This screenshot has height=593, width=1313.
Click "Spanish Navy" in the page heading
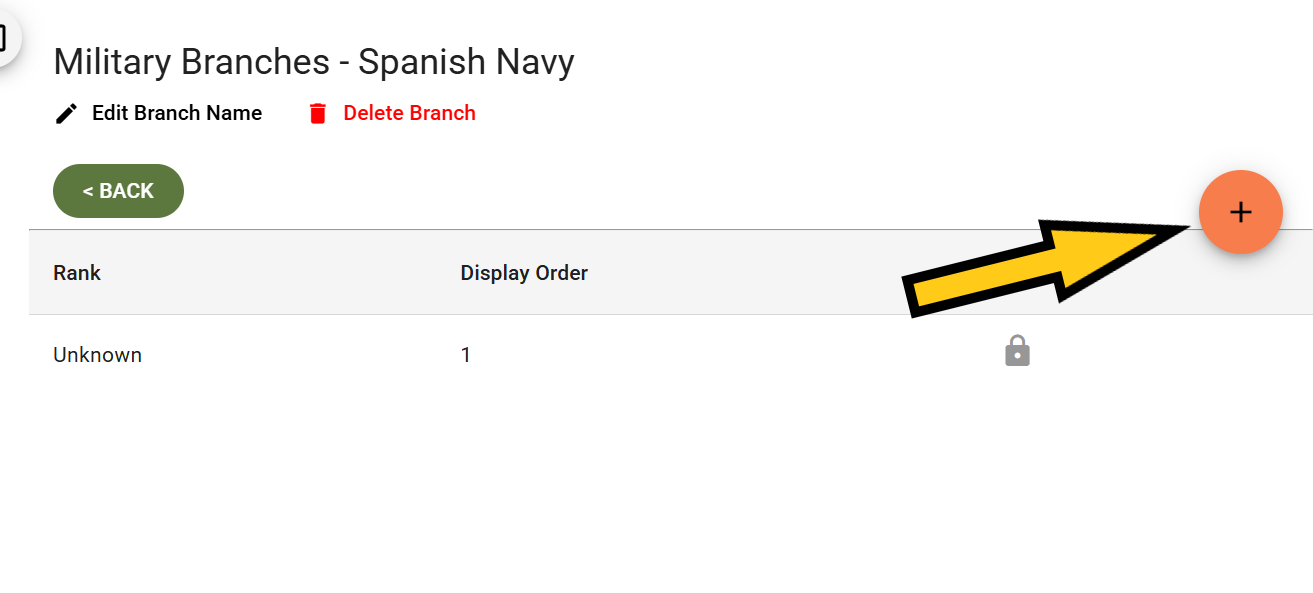466,62
